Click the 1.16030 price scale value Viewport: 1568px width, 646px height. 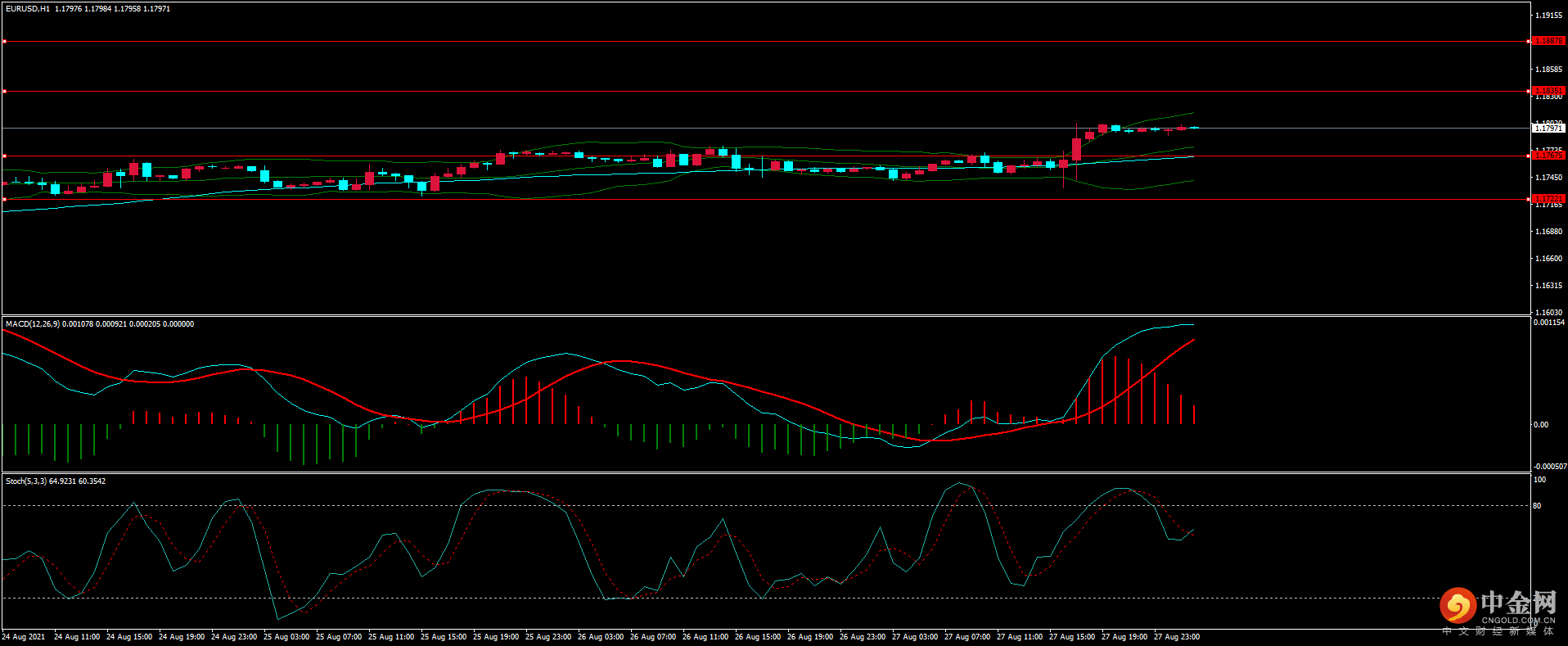(1548, 313)
